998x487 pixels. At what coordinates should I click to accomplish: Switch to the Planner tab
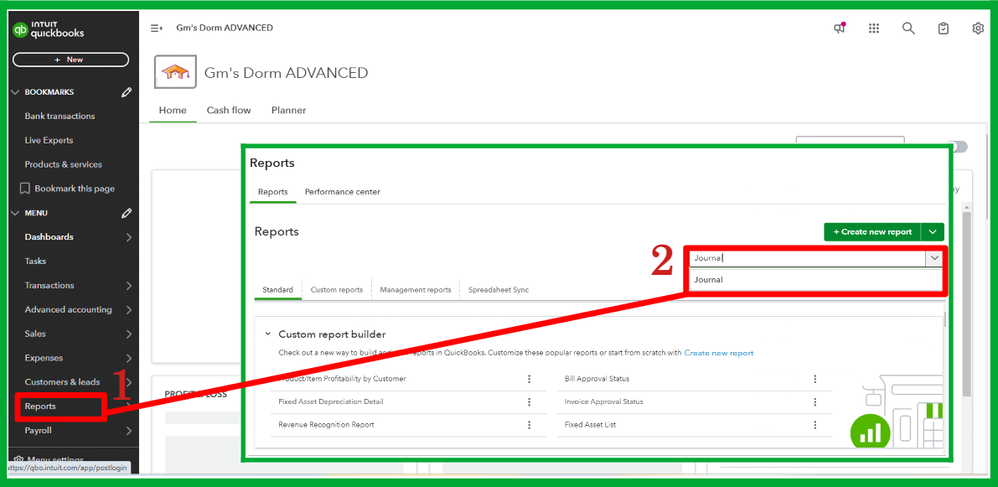tap(288, 110)
